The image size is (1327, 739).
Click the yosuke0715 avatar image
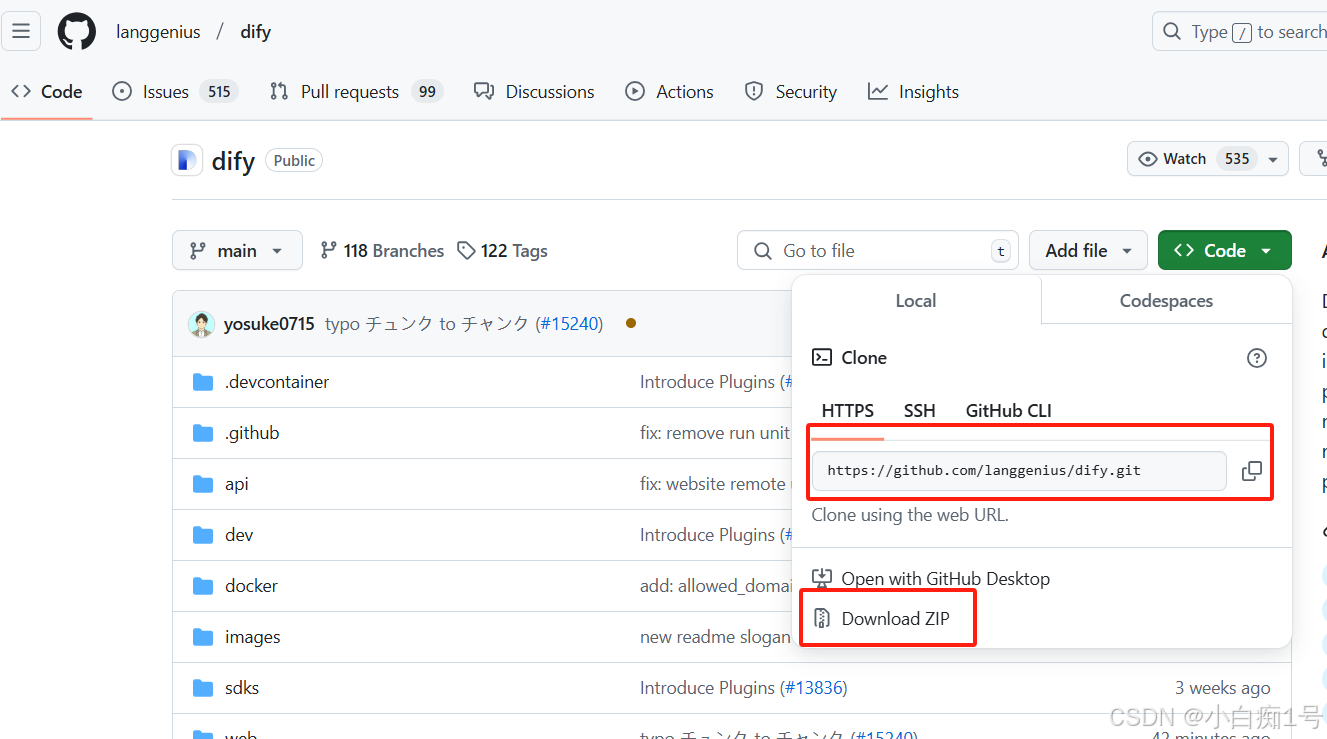[x=201, y=324]
